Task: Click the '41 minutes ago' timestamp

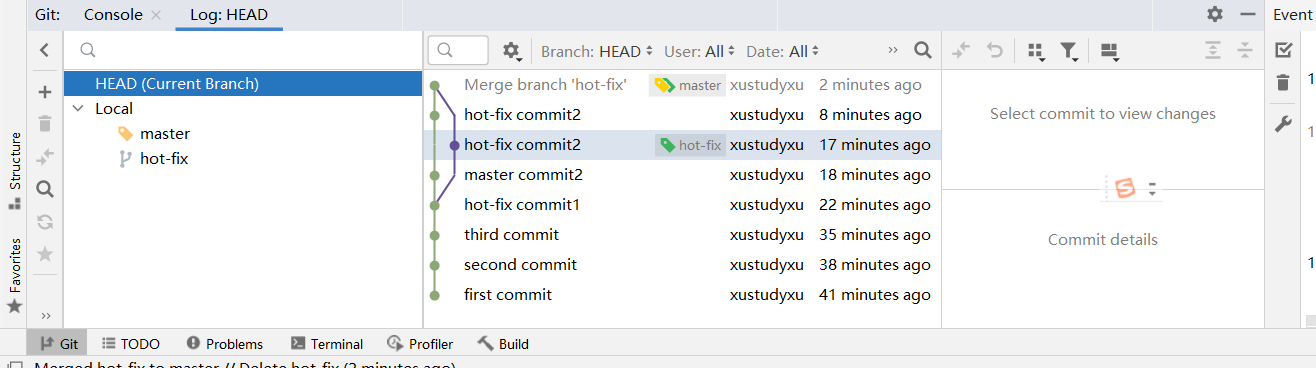Action: [875, 295]
